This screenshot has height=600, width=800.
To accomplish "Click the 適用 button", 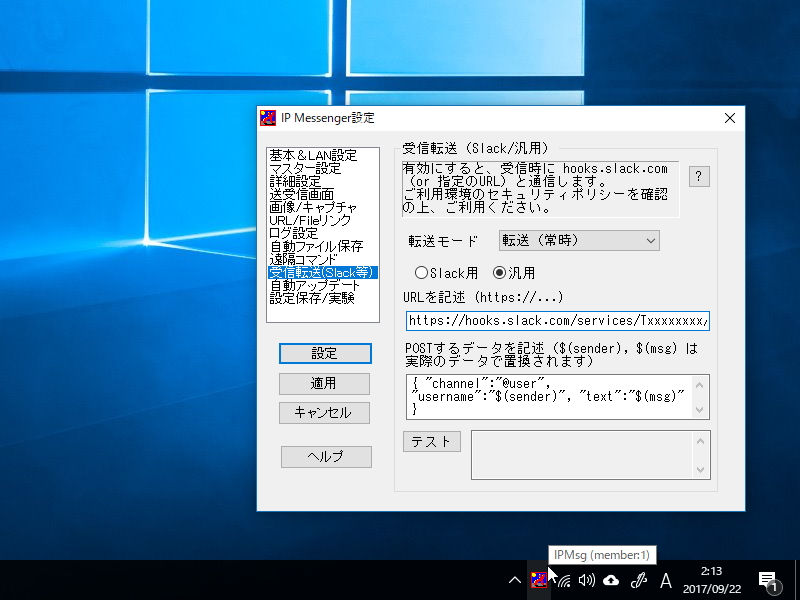I will [x=324, y=384].
